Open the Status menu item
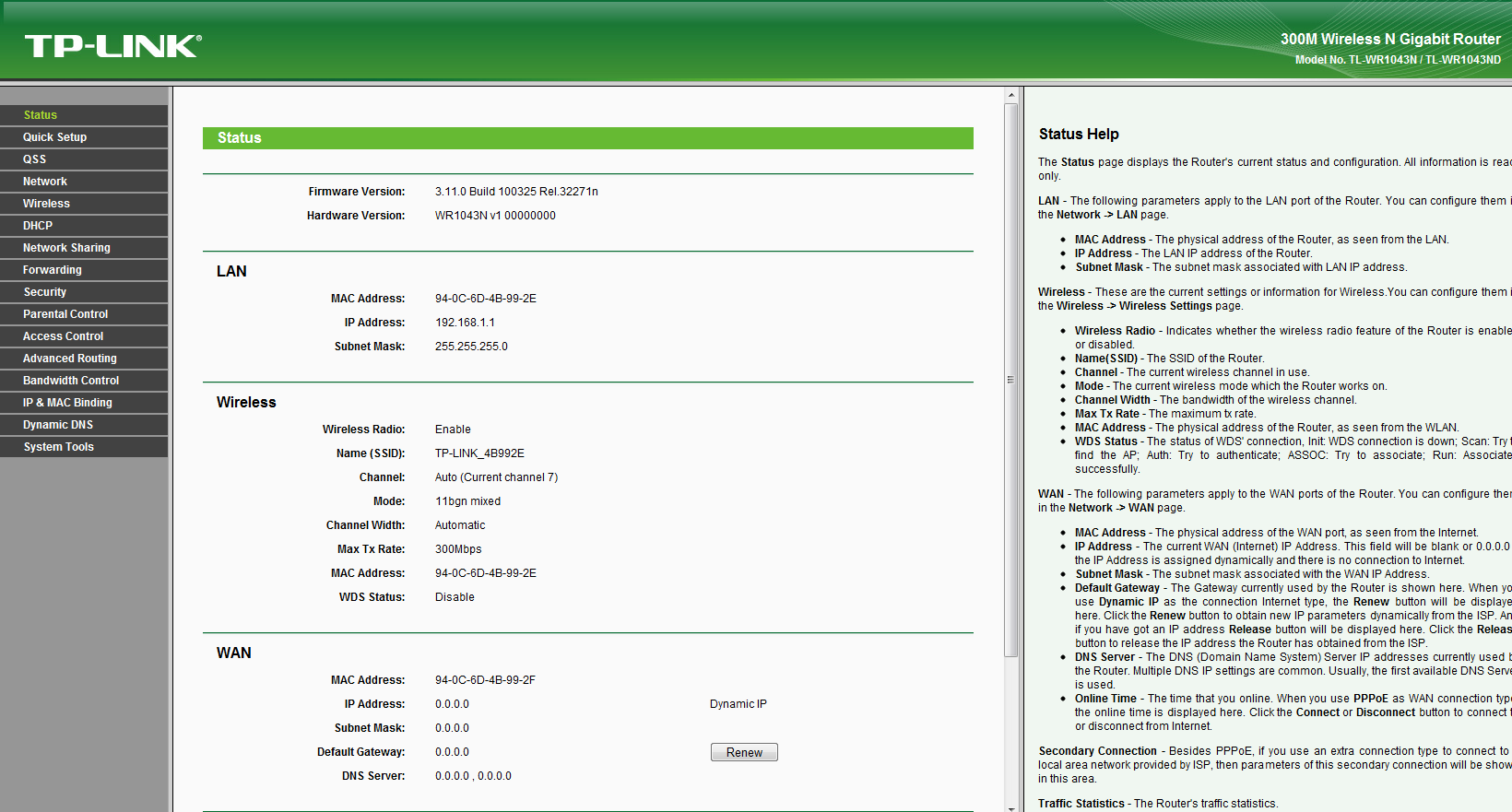 tap(84, 115)
